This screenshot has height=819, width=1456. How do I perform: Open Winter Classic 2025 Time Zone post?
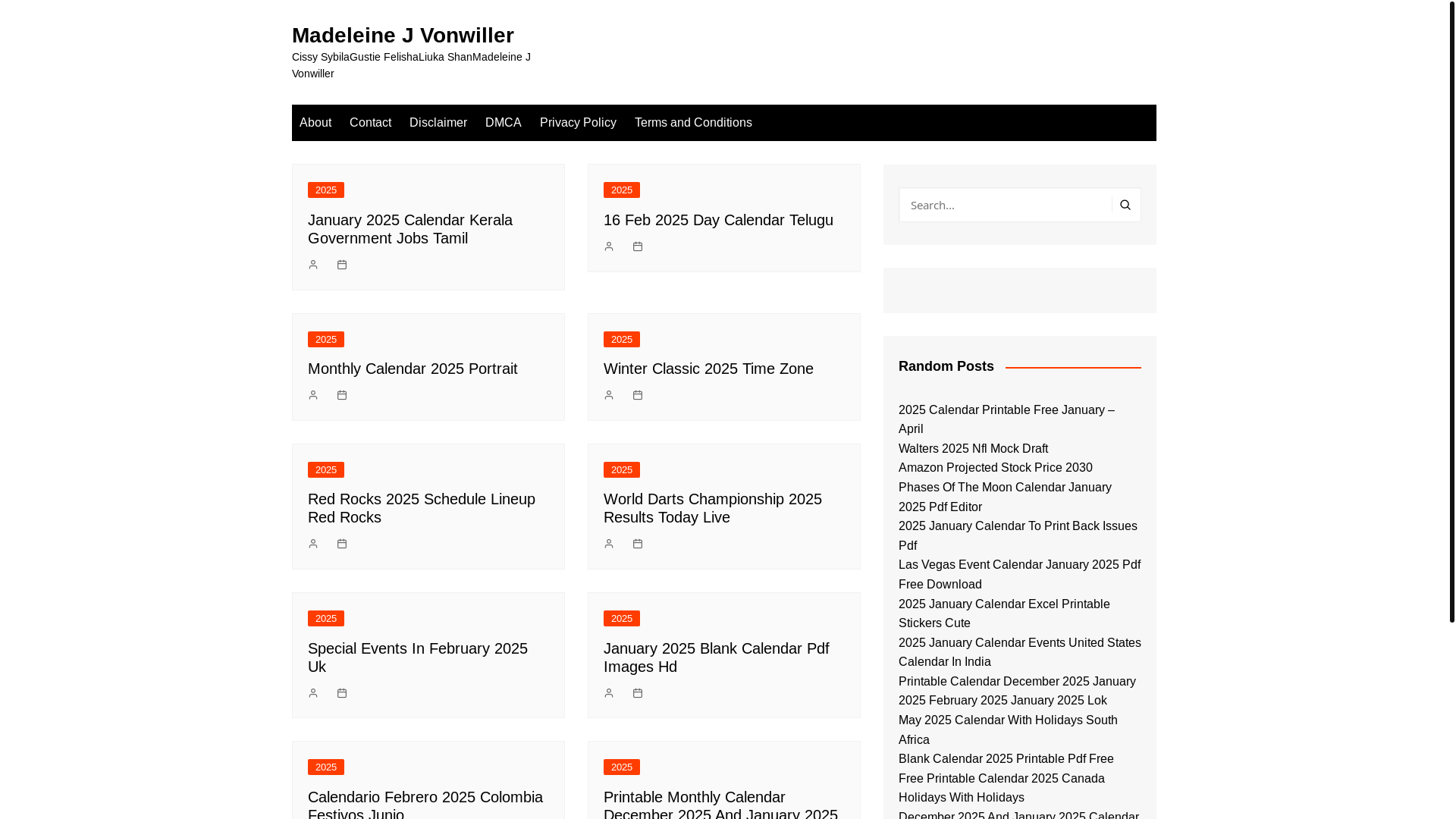point(708,369)
